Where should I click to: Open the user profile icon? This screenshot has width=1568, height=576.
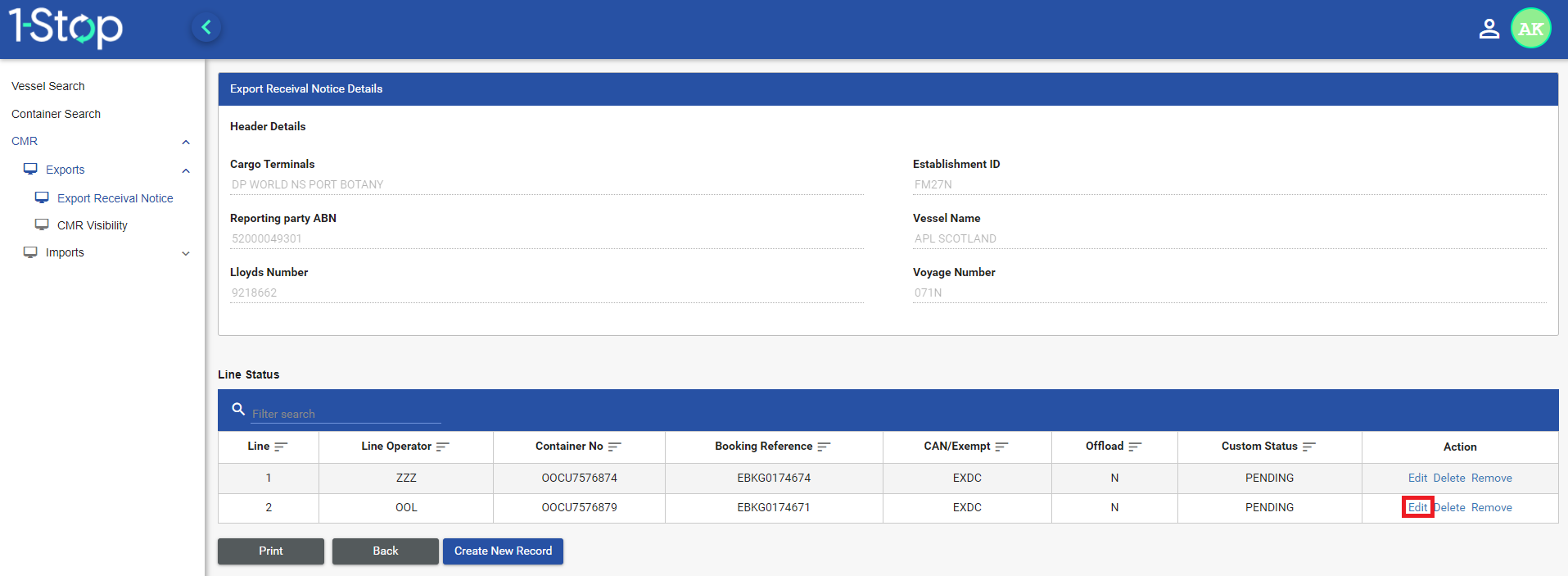(x=1489, y=29)
